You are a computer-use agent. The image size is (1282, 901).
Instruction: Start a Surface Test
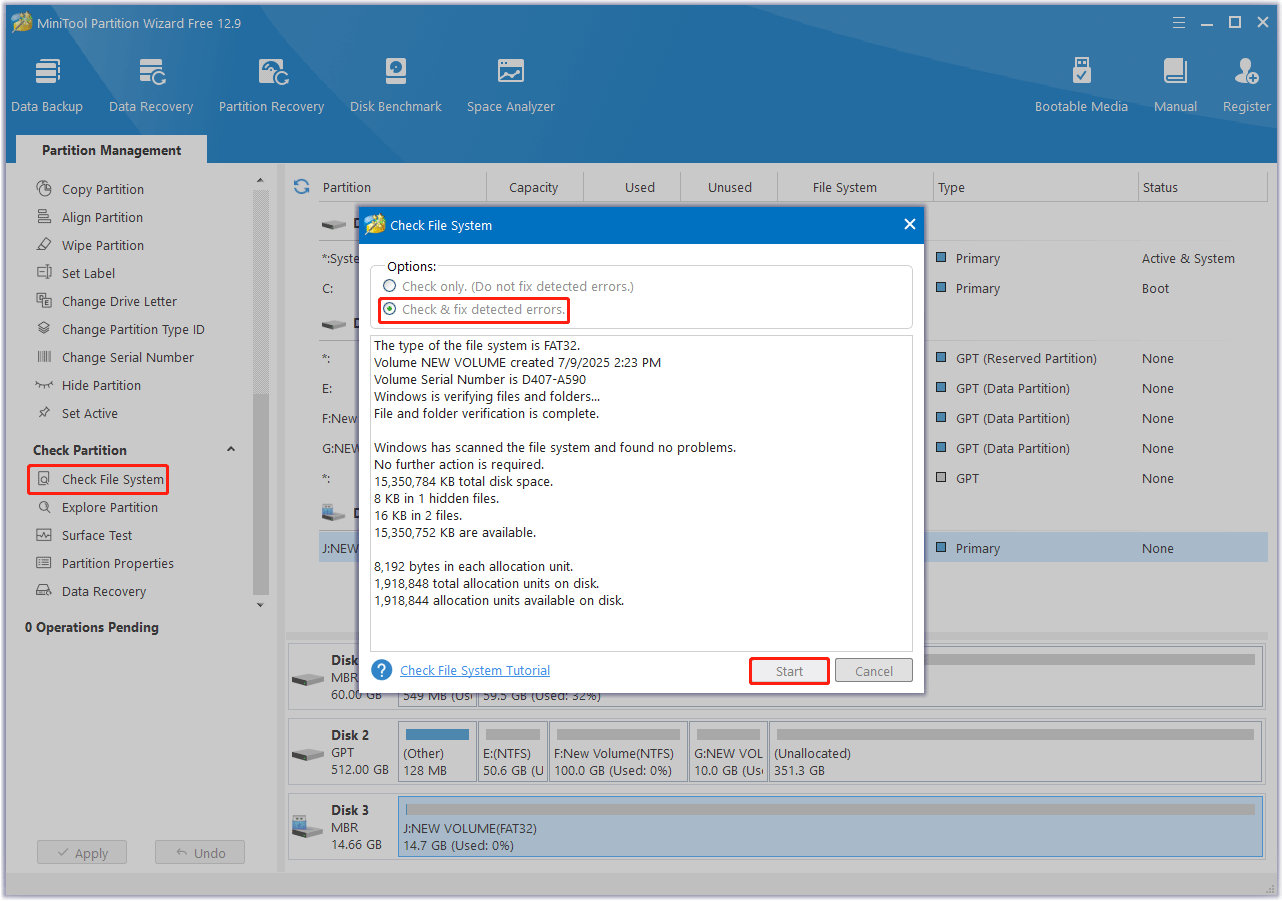click(97, 535)
